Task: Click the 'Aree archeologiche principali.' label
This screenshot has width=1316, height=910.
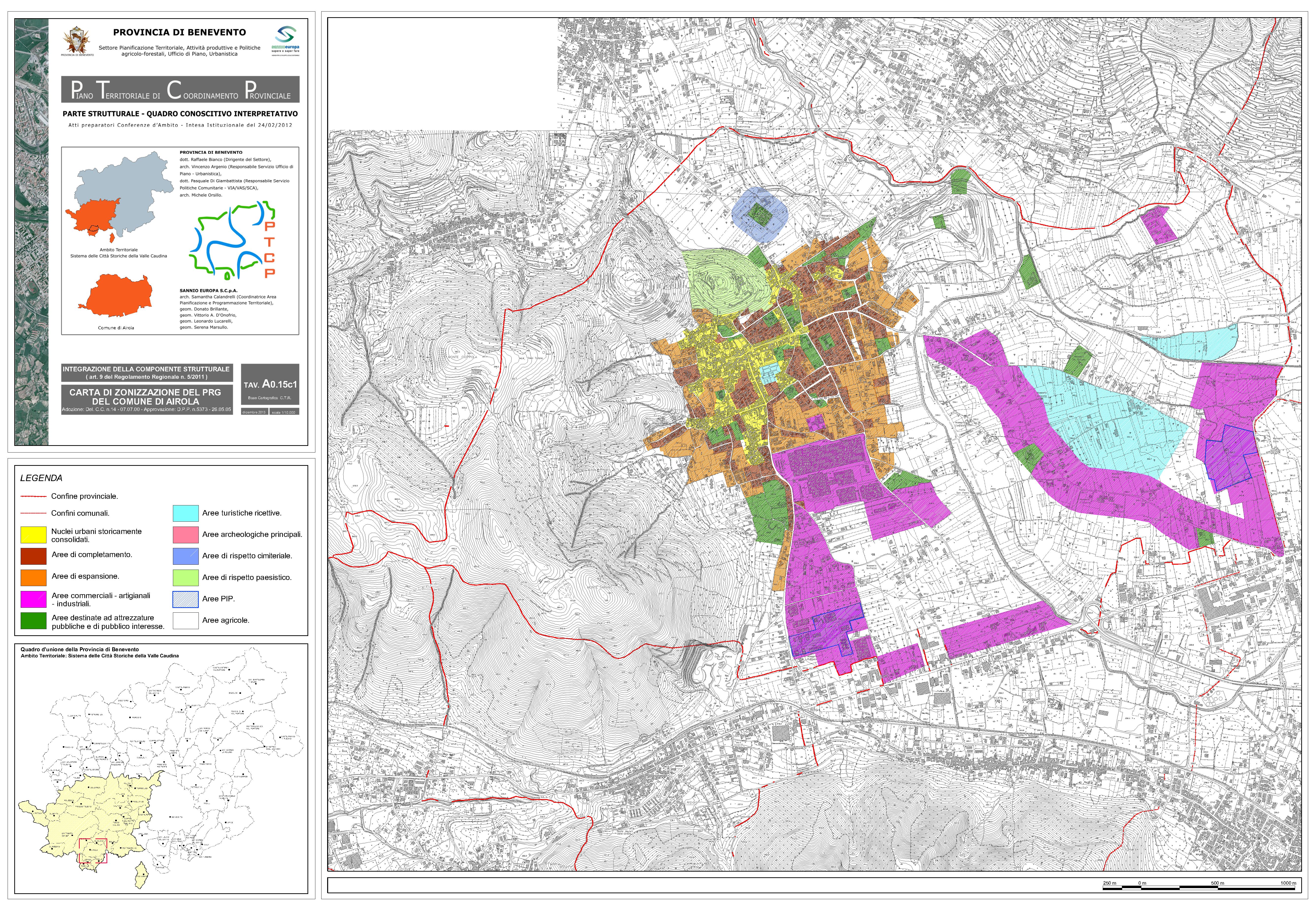Action: 252,535
